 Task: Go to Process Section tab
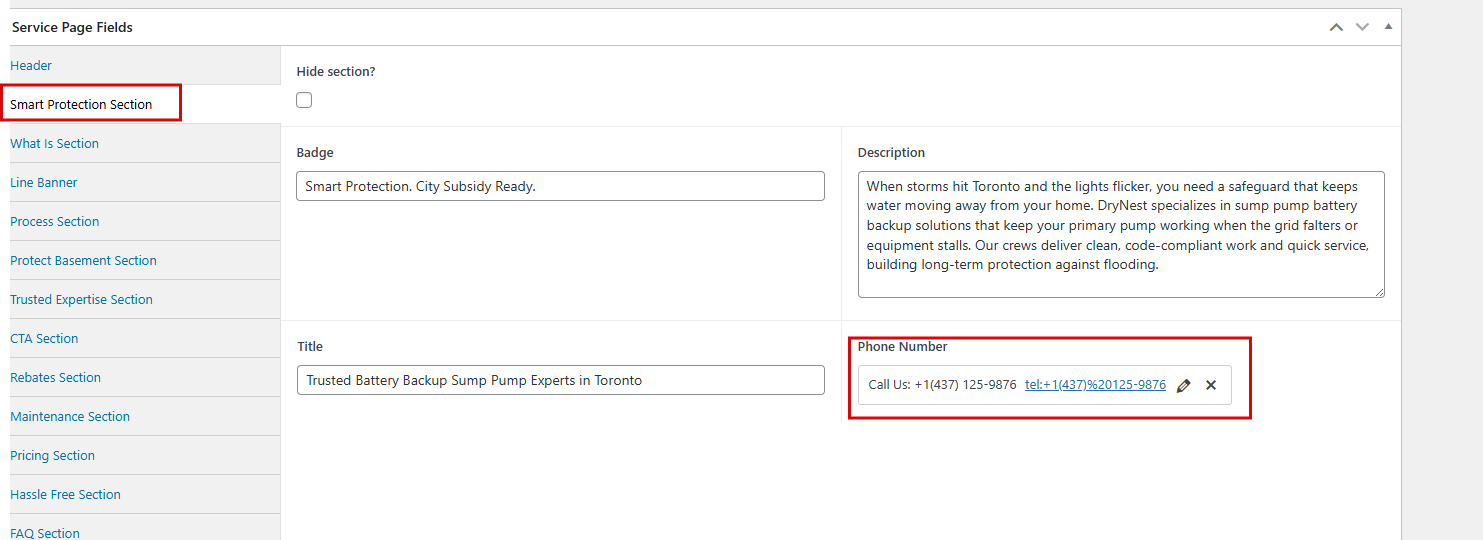click(55, 221)
